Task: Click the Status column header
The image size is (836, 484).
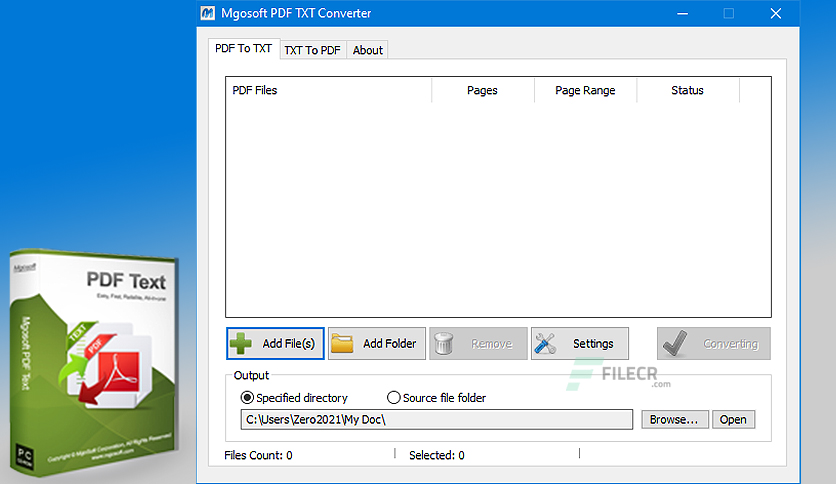Action: pyautogui.click(x=687, y=90)
